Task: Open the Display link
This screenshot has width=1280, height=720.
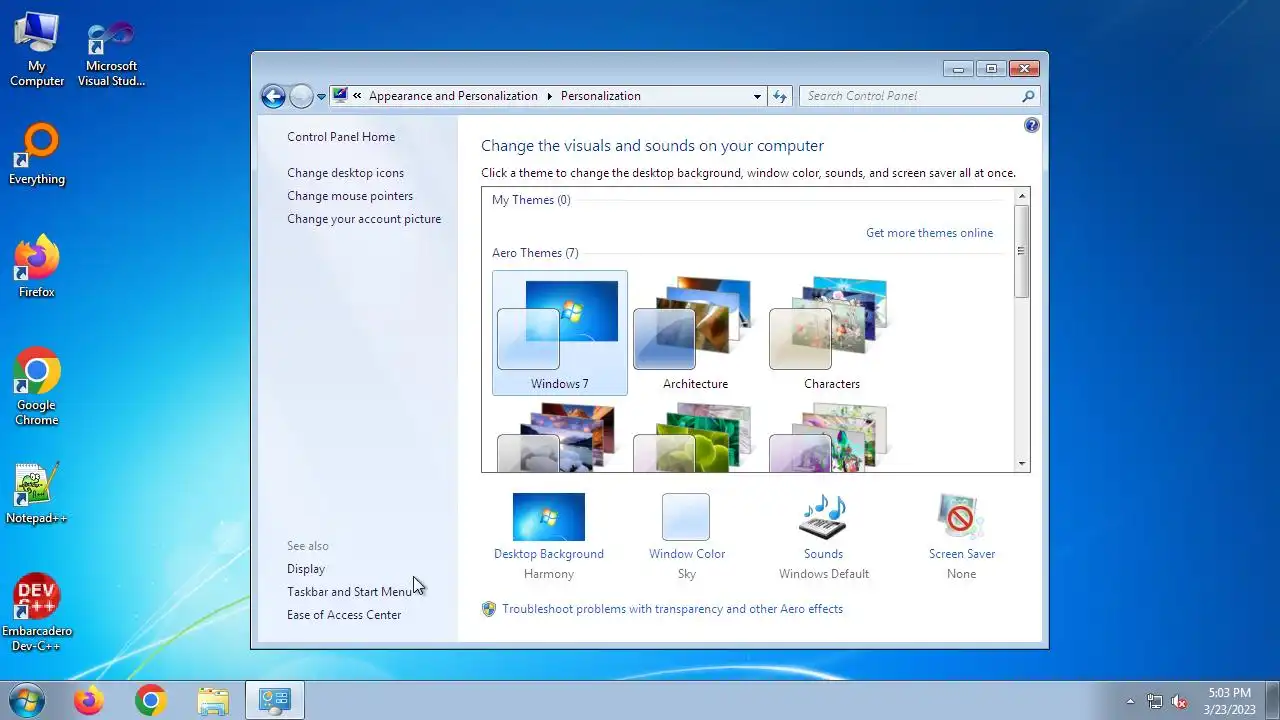Action: coord(306,569)
